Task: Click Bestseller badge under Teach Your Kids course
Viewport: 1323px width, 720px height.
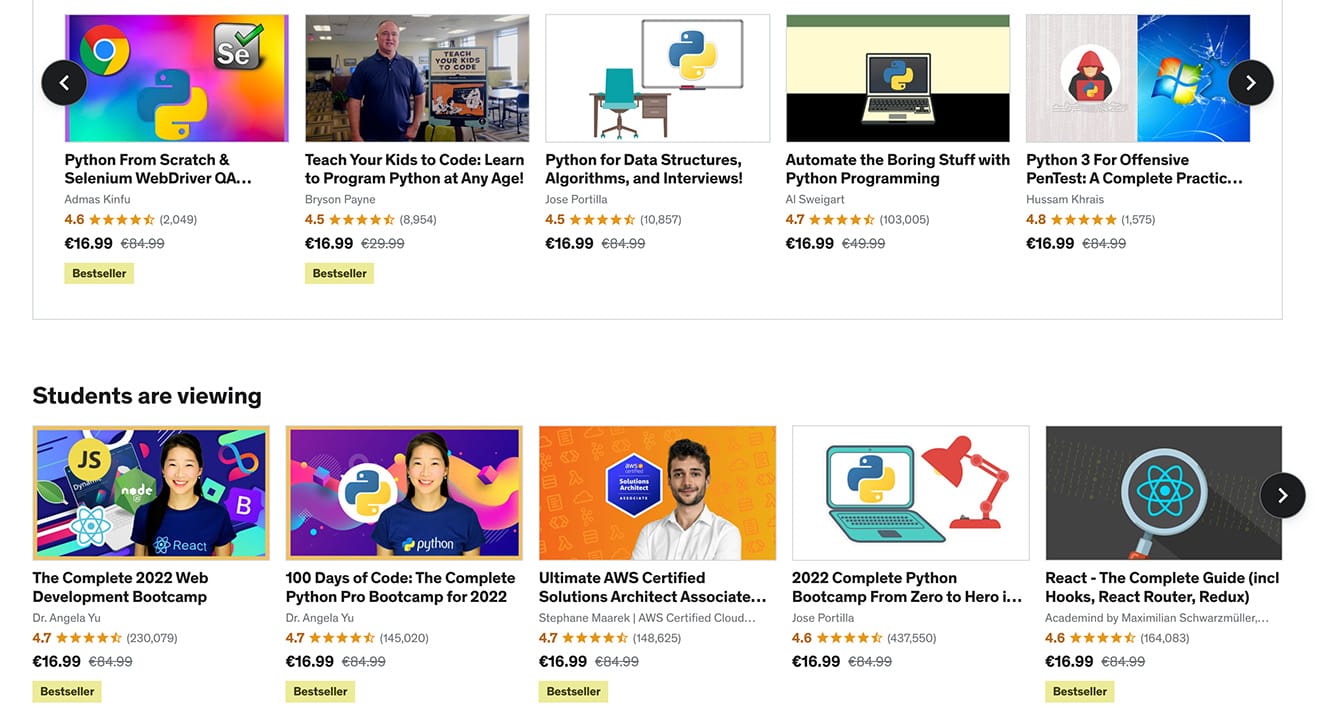Action: point(339,273)
